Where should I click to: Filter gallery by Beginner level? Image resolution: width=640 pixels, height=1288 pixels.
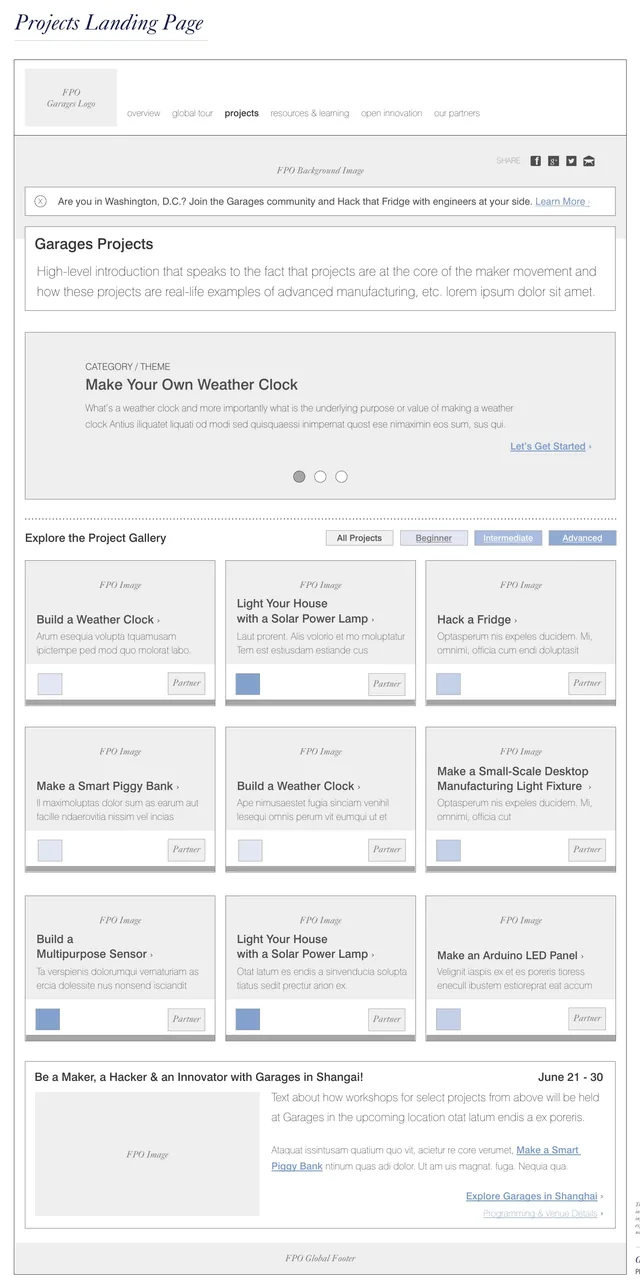pos(434,538)
